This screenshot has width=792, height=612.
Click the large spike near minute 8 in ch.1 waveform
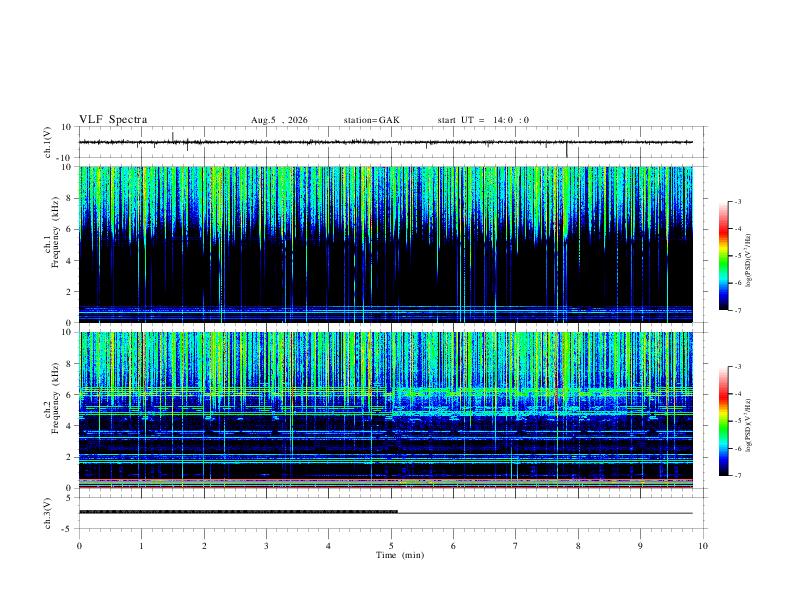[x=567, y=149]
